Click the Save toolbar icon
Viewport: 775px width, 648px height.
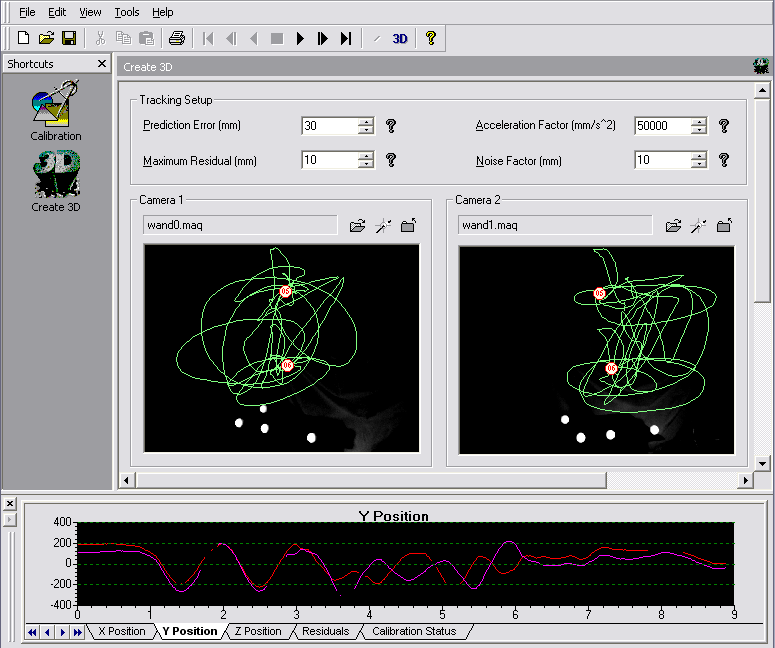point(69,39)
